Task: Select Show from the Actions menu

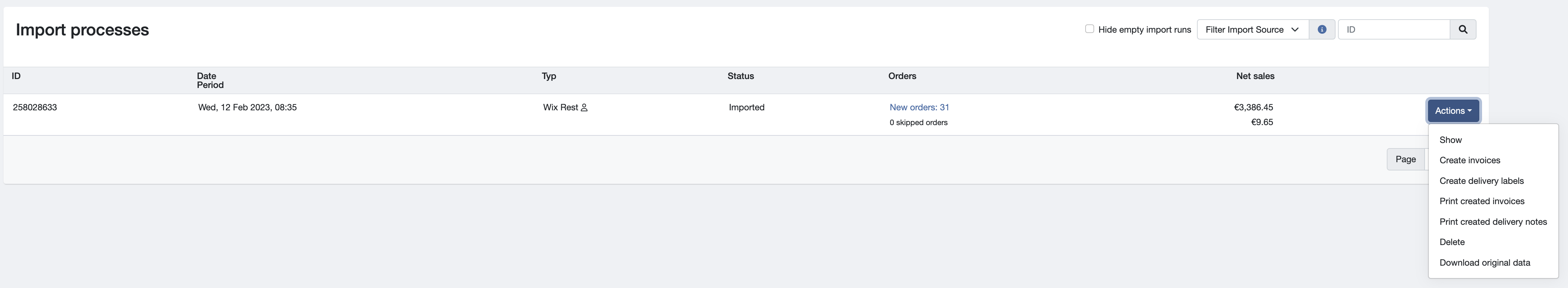Action: pyautogui.click(x=1450, y=140)
